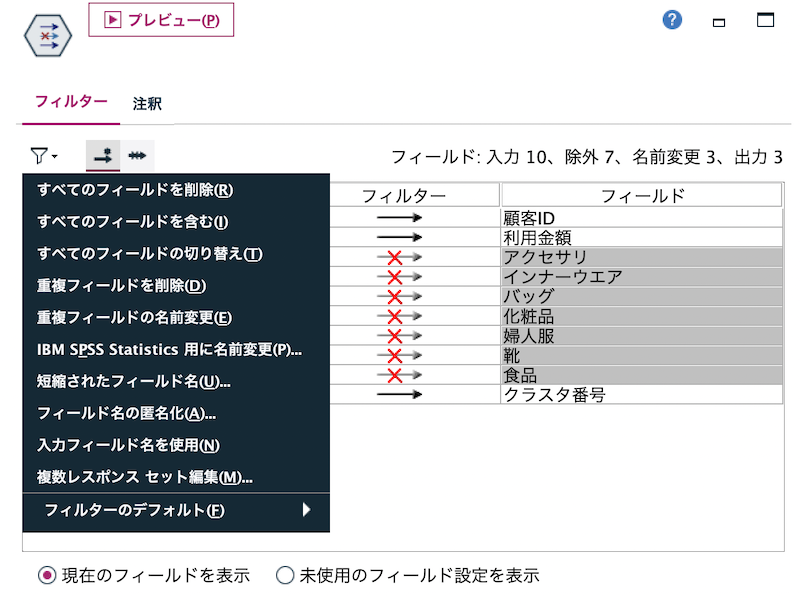Click the arrow icon beside 利用金額
The image size is (800, 604).
click(x=400, y=236)
